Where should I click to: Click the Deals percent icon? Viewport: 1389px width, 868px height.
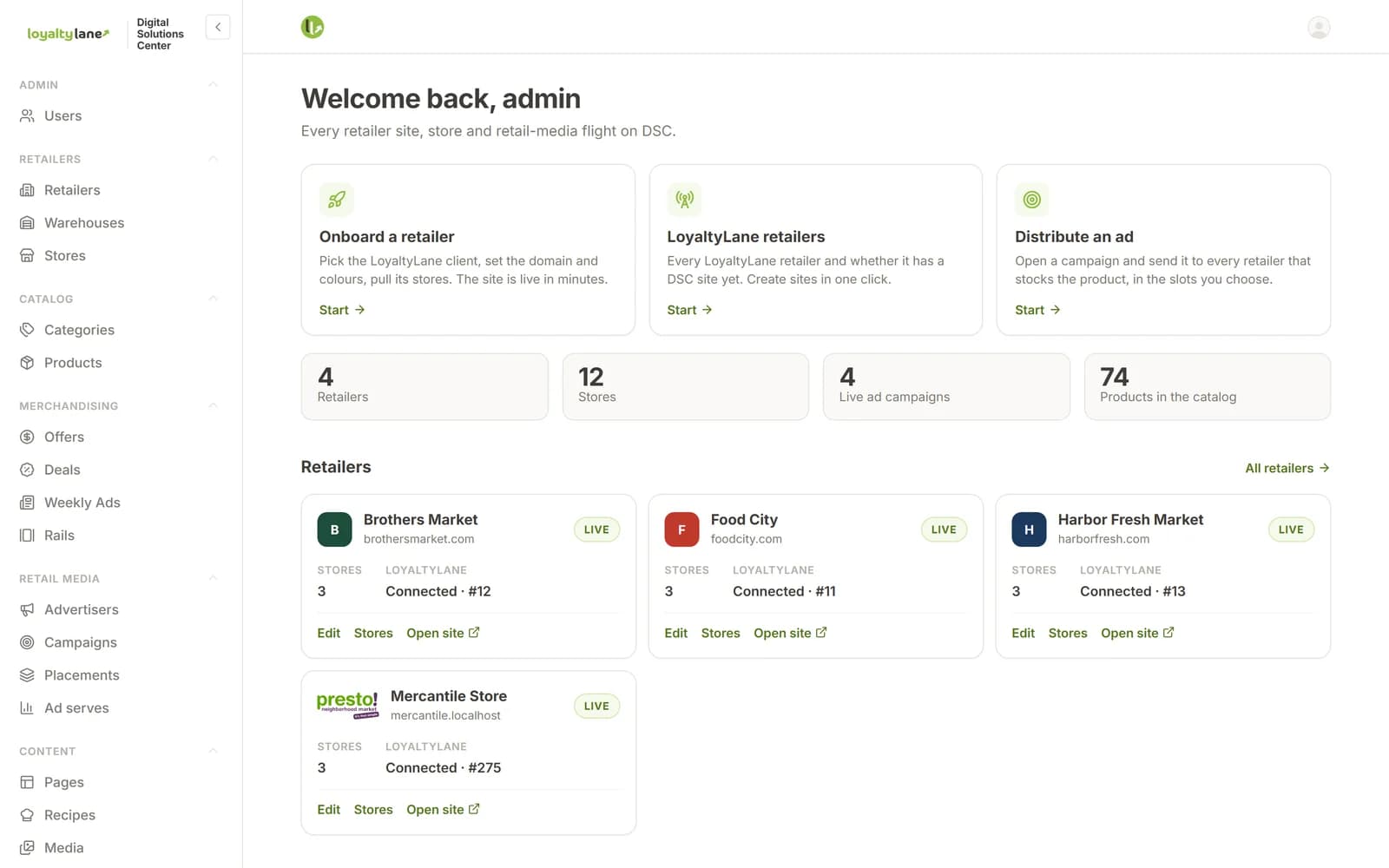[x=27, y=470]
